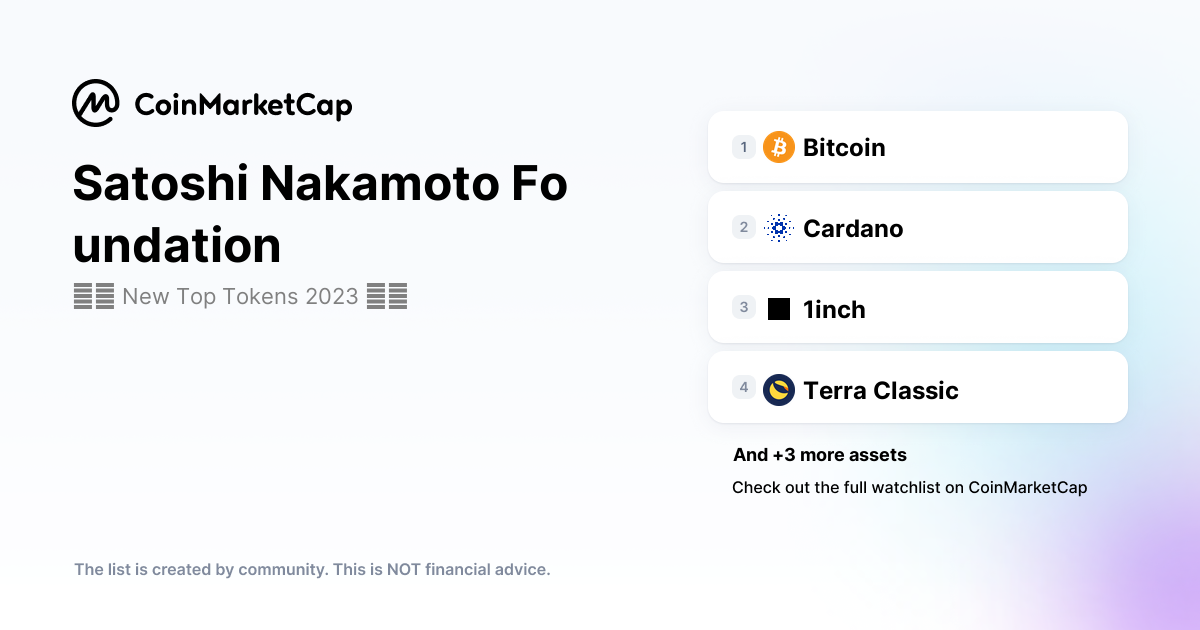This screenshot has width=1200, height=630.
Task: Click the rank 2 number badge
Action: click(x=744, y=228)
